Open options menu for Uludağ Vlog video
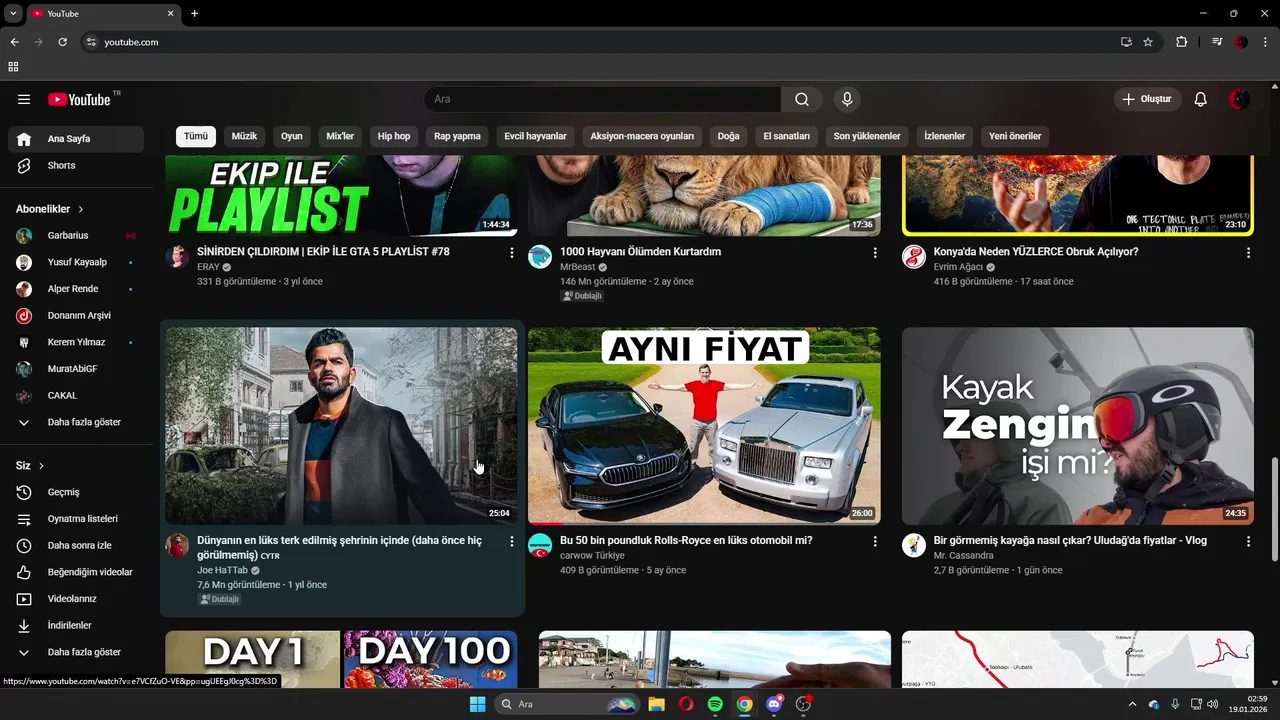The image size is (1280, 720). click(1248, 542)
